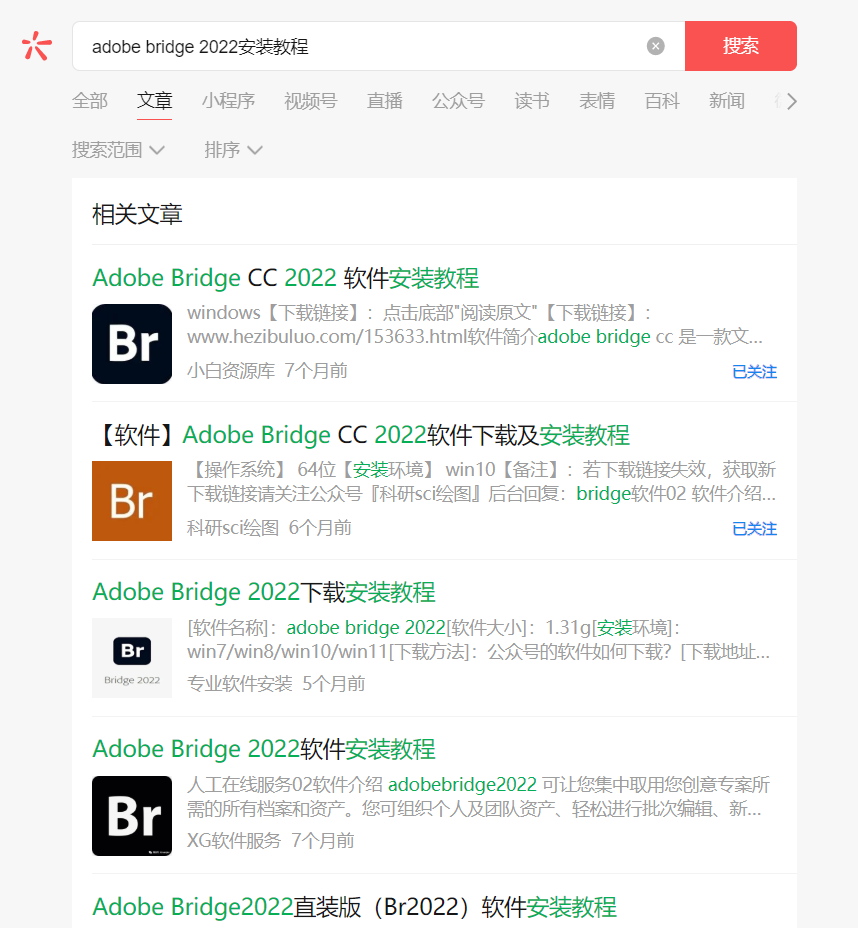858x928 pixels.
Task: Click the red 搜索 search button
Action: [x=740, y=46]
